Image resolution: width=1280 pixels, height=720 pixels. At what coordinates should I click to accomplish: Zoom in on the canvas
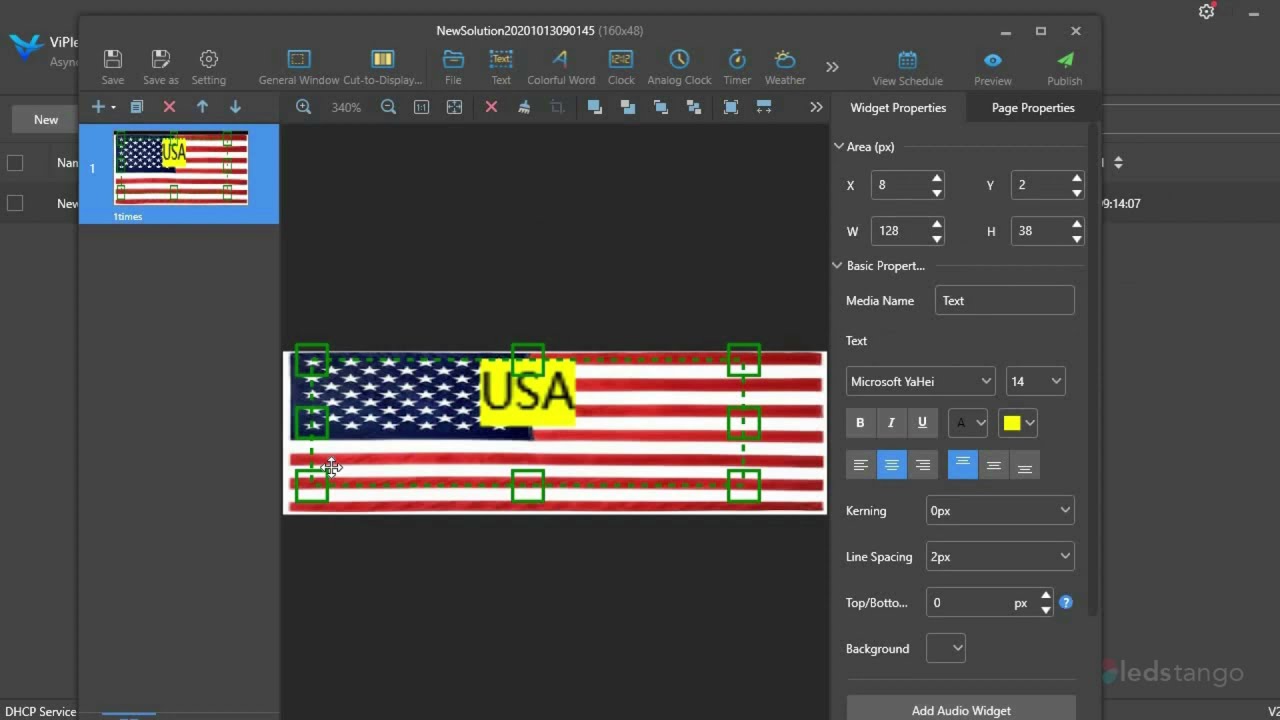303,107
